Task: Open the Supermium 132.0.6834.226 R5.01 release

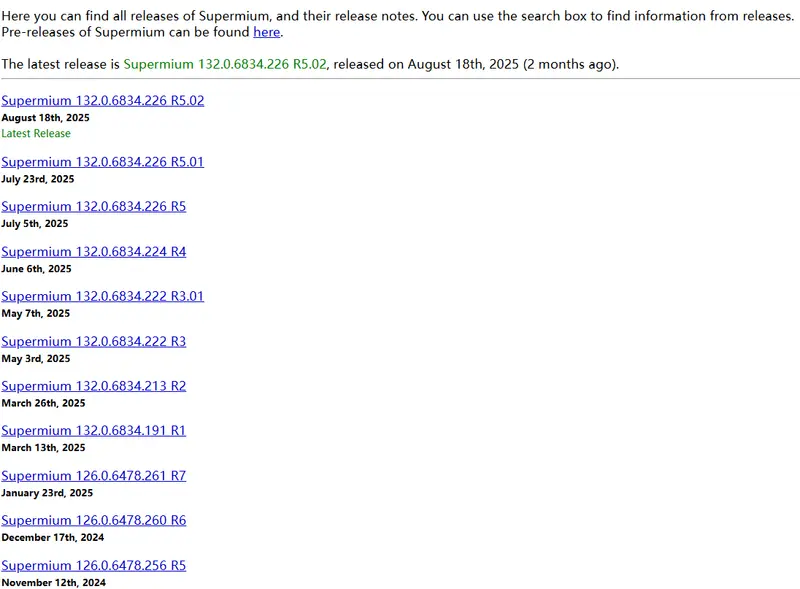Action: pos(102,162)
